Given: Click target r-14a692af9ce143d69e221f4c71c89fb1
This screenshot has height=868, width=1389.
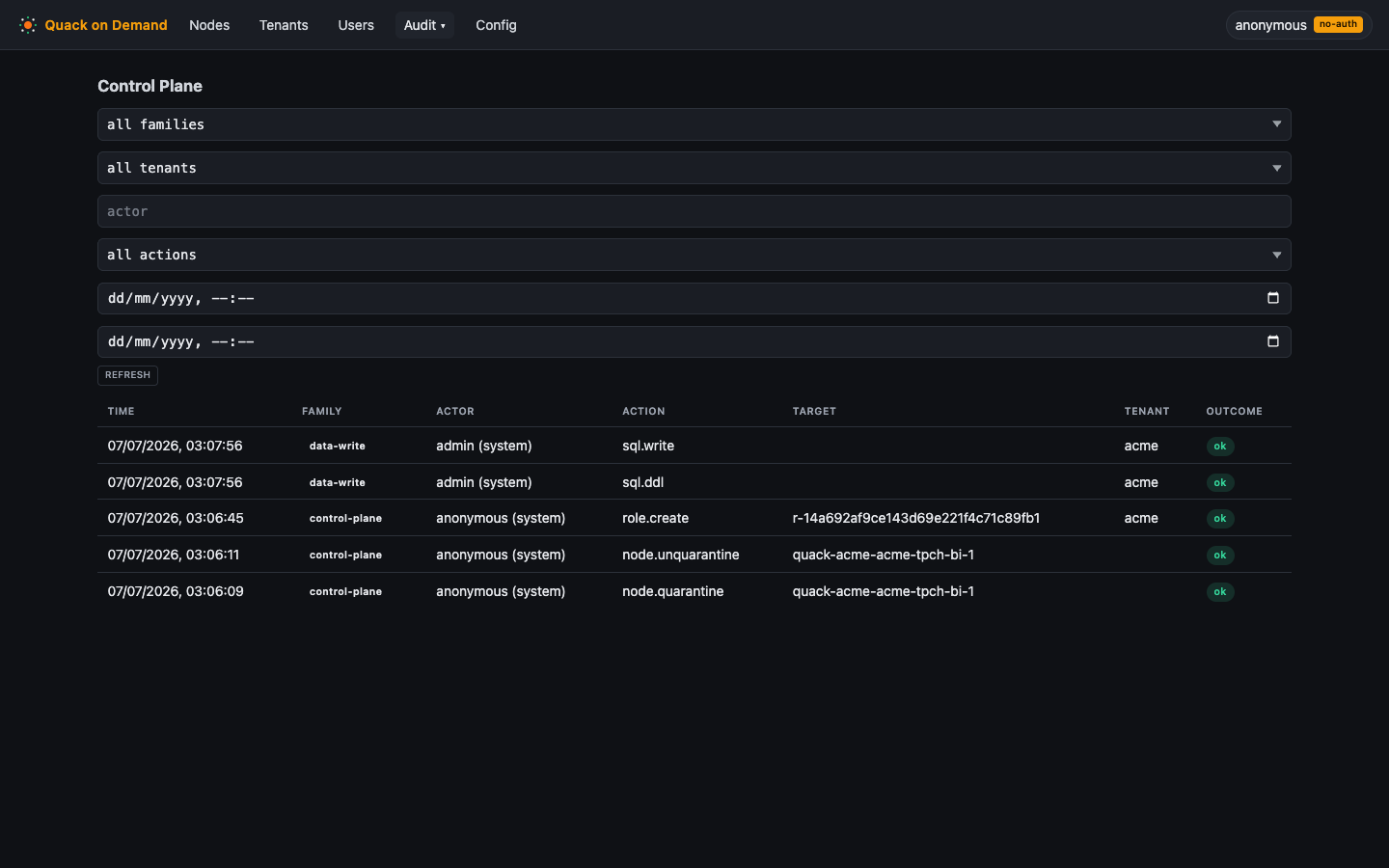Looking at the screenshot, I should [x=915, y=518].
